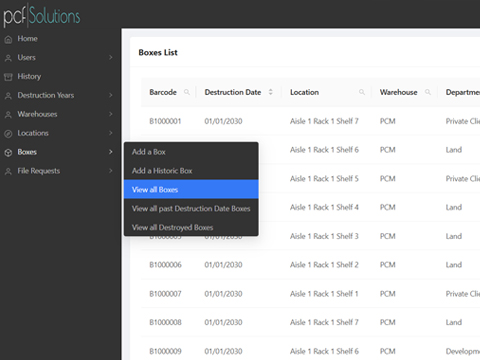Open the Locations menu label

point(33,133)
